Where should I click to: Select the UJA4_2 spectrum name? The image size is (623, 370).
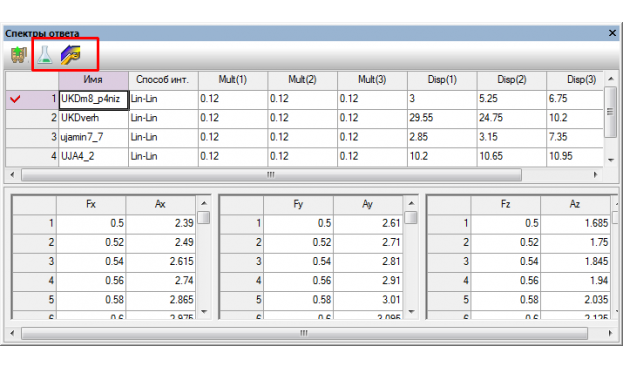coord(93,156)
